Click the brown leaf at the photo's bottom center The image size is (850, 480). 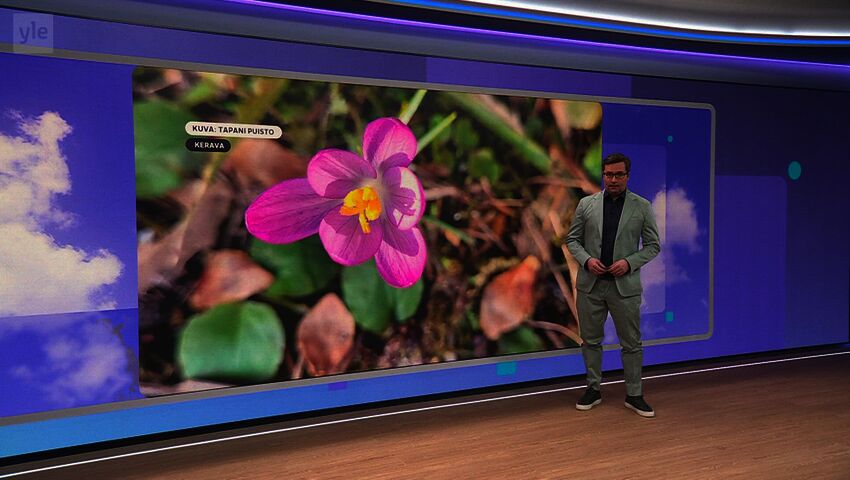click(x=326, y=336)
